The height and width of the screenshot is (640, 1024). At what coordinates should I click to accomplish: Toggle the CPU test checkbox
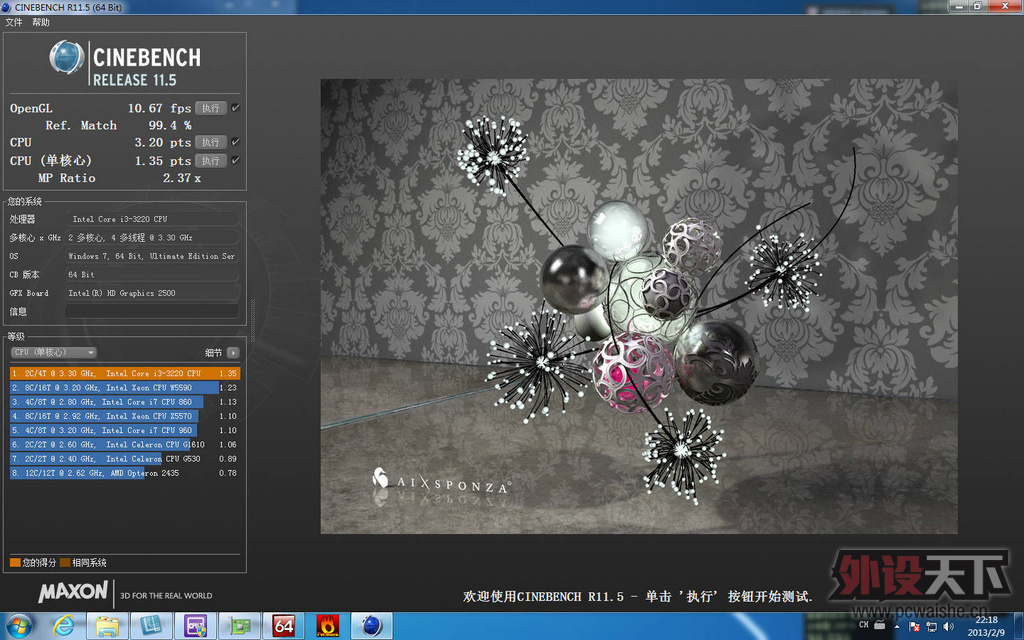point(236,142)
